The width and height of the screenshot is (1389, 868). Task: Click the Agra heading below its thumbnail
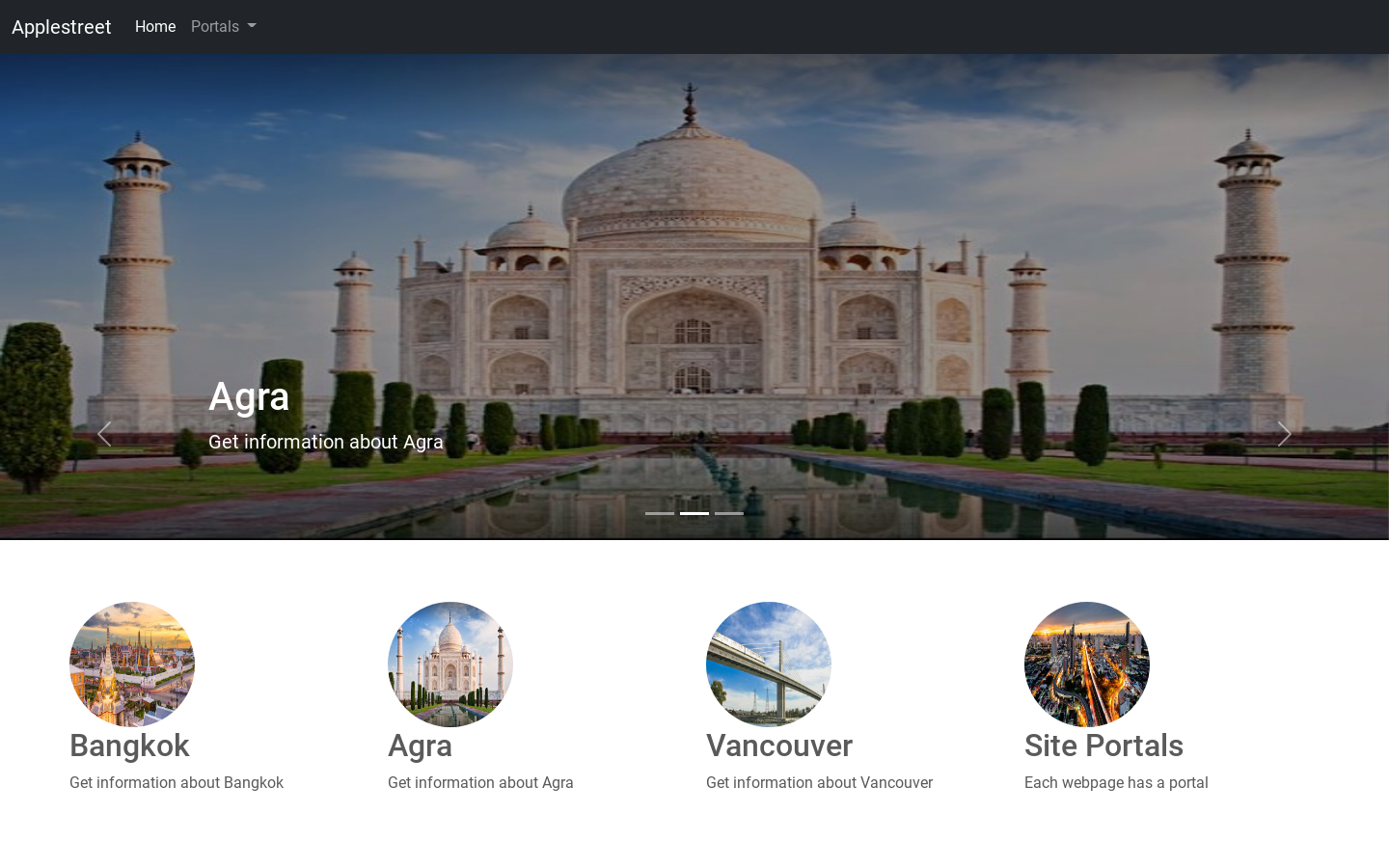point(420,746)
